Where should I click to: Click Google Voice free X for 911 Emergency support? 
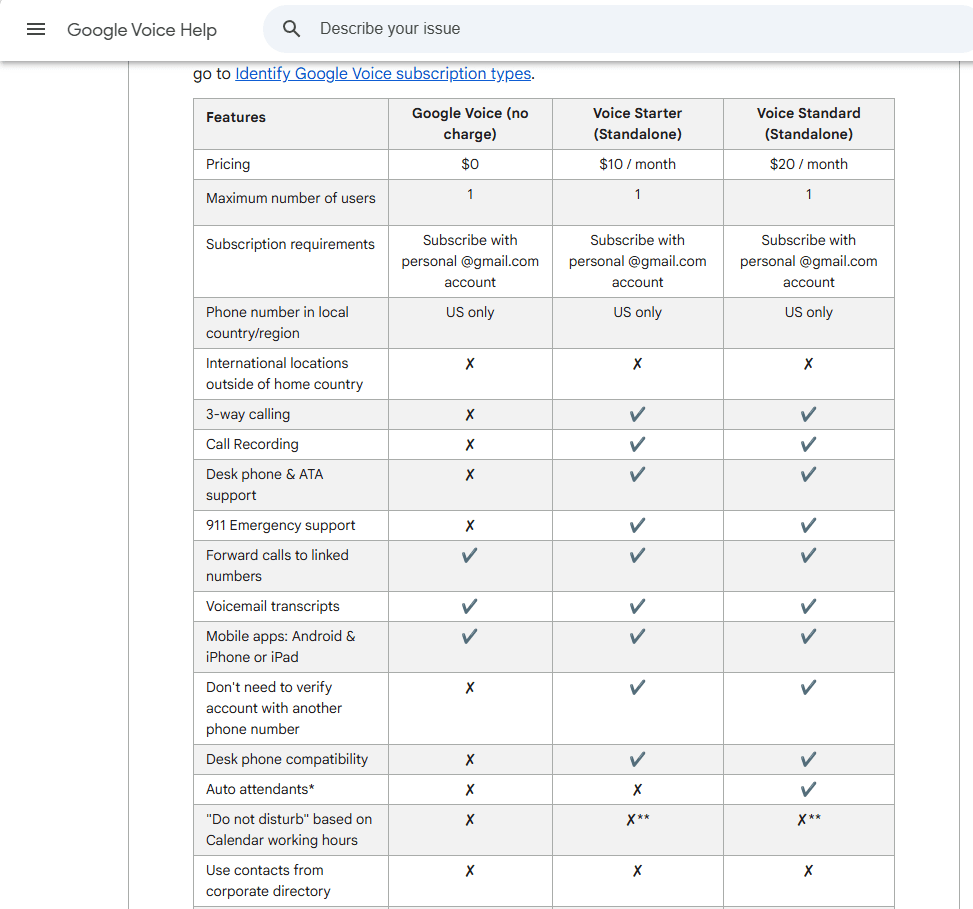click(x=470, y=526)
